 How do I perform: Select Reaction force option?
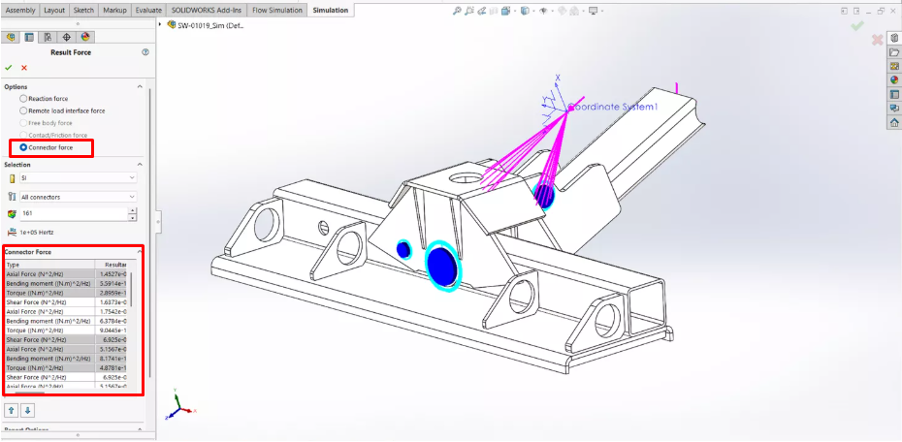24,99
